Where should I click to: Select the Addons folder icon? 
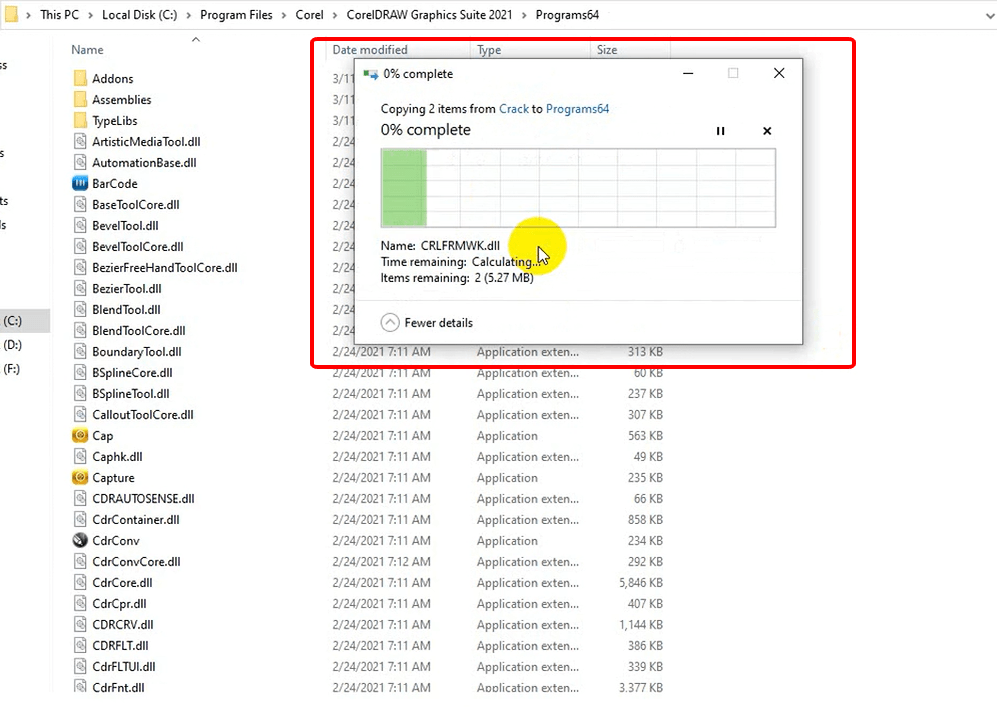(x=80, y=78)
